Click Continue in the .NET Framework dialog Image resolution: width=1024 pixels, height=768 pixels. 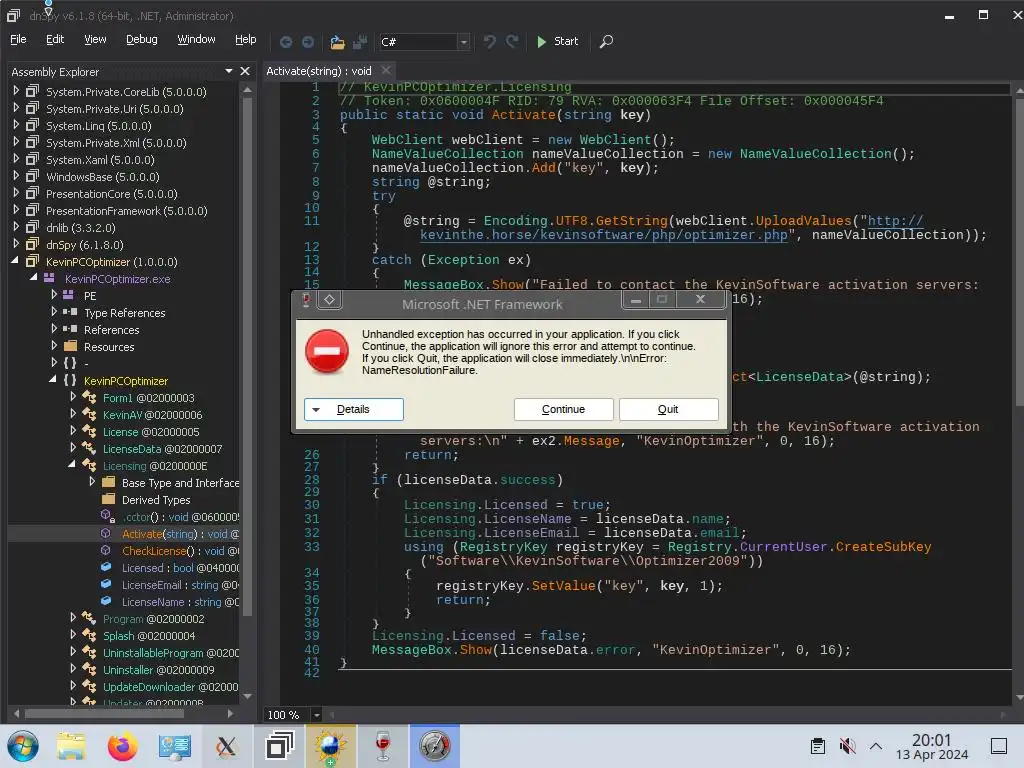tap(563, 409)
